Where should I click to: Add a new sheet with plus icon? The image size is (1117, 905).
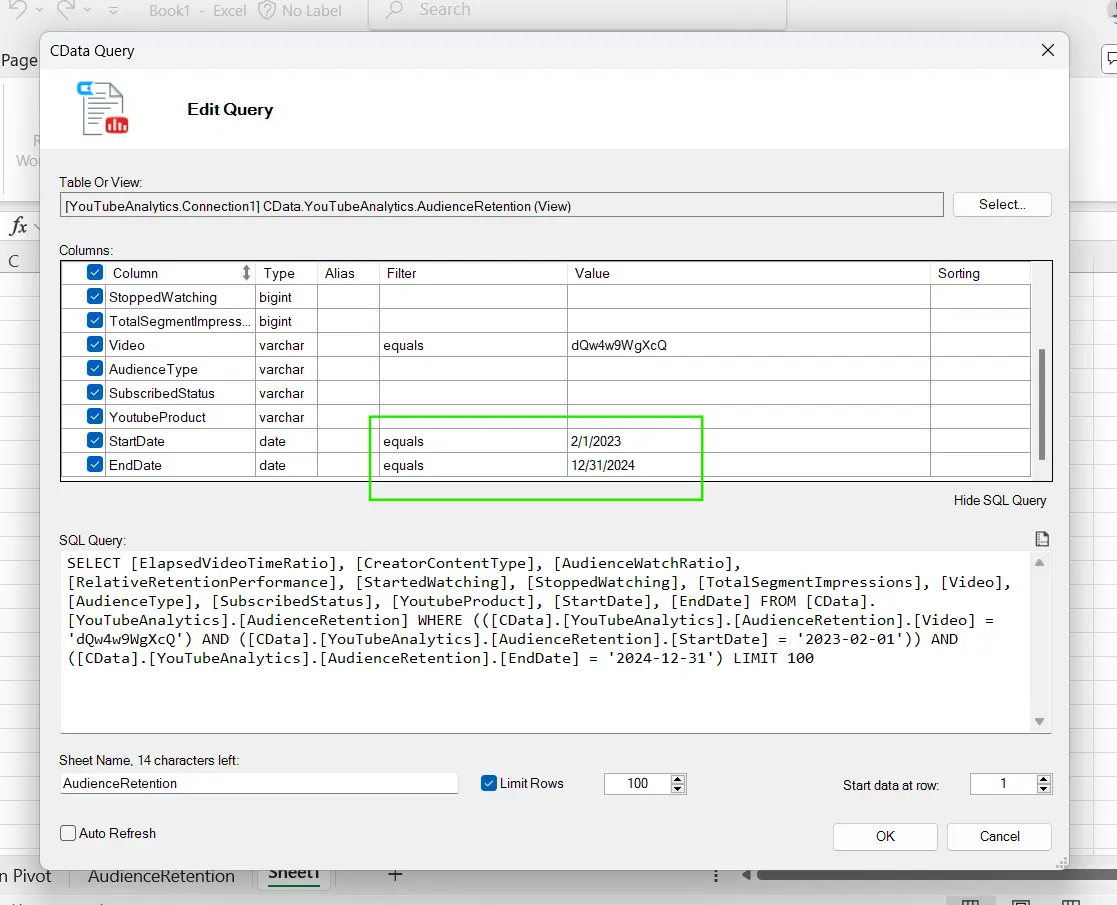pos(395,875)
